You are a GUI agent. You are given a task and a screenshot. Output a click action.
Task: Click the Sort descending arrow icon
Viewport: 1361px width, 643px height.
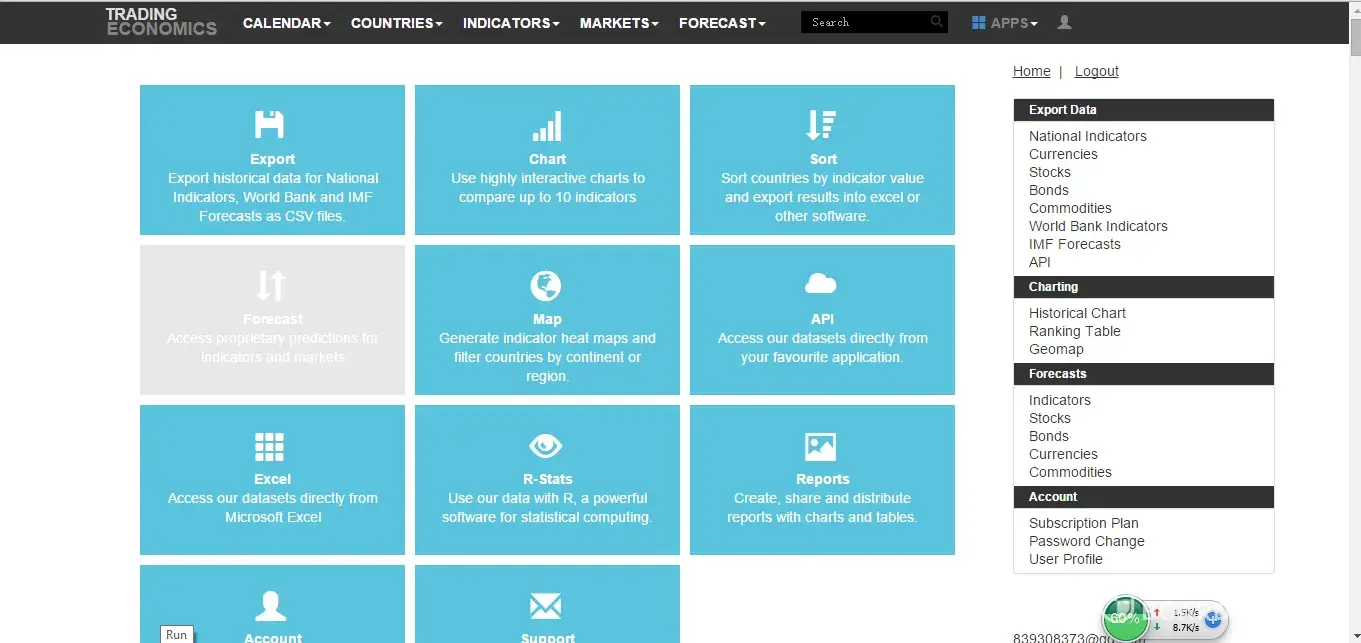click(x=821, y=125)
